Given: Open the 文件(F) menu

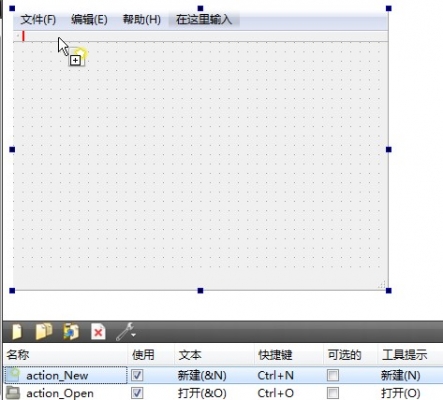Looking at the screenshot, I should (38, 20).
